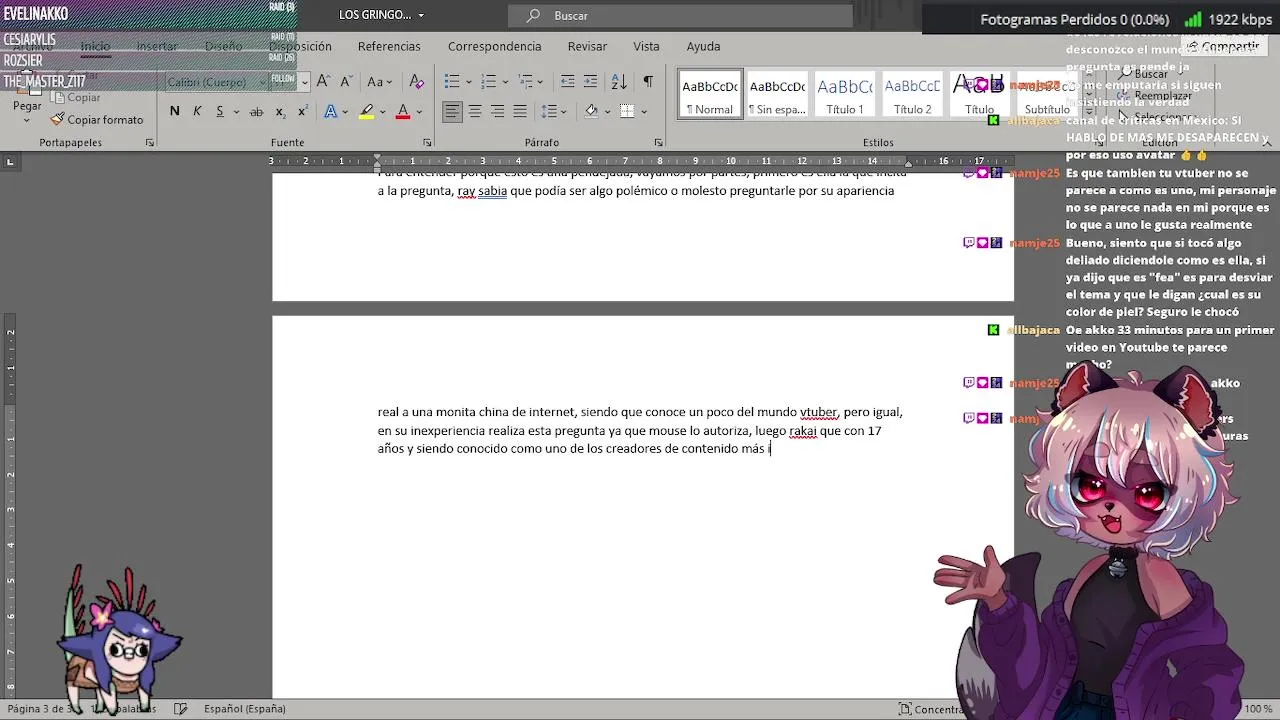
Task: Open bullet list style dropdown arrow
Action: click(467, 81)
